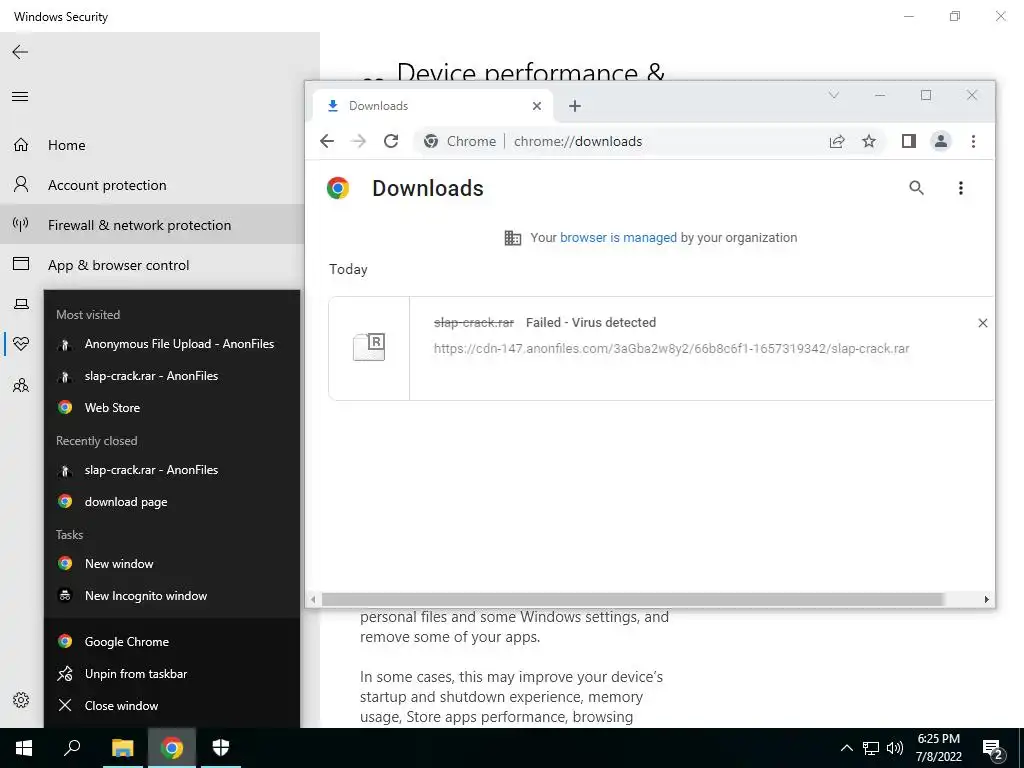Viewport: 1024px width, 768px height.
Task: Select Close window in jump list
Action: pos(172,705)
